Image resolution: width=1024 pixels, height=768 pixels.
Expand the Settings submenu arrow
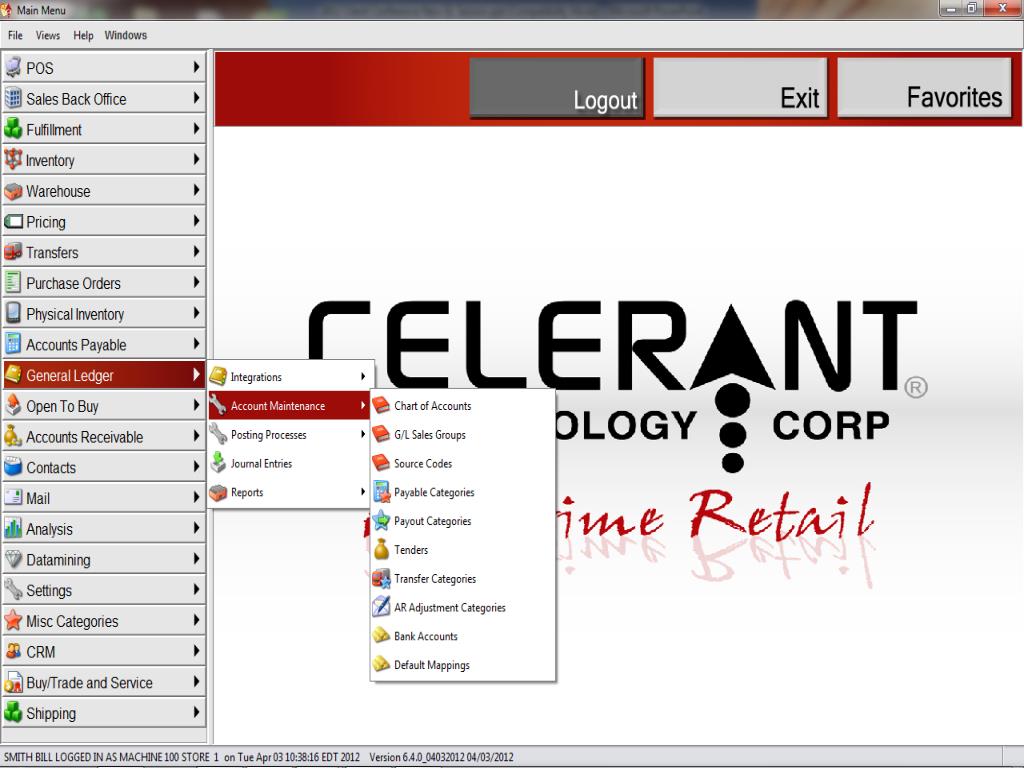tap(196, 589)
